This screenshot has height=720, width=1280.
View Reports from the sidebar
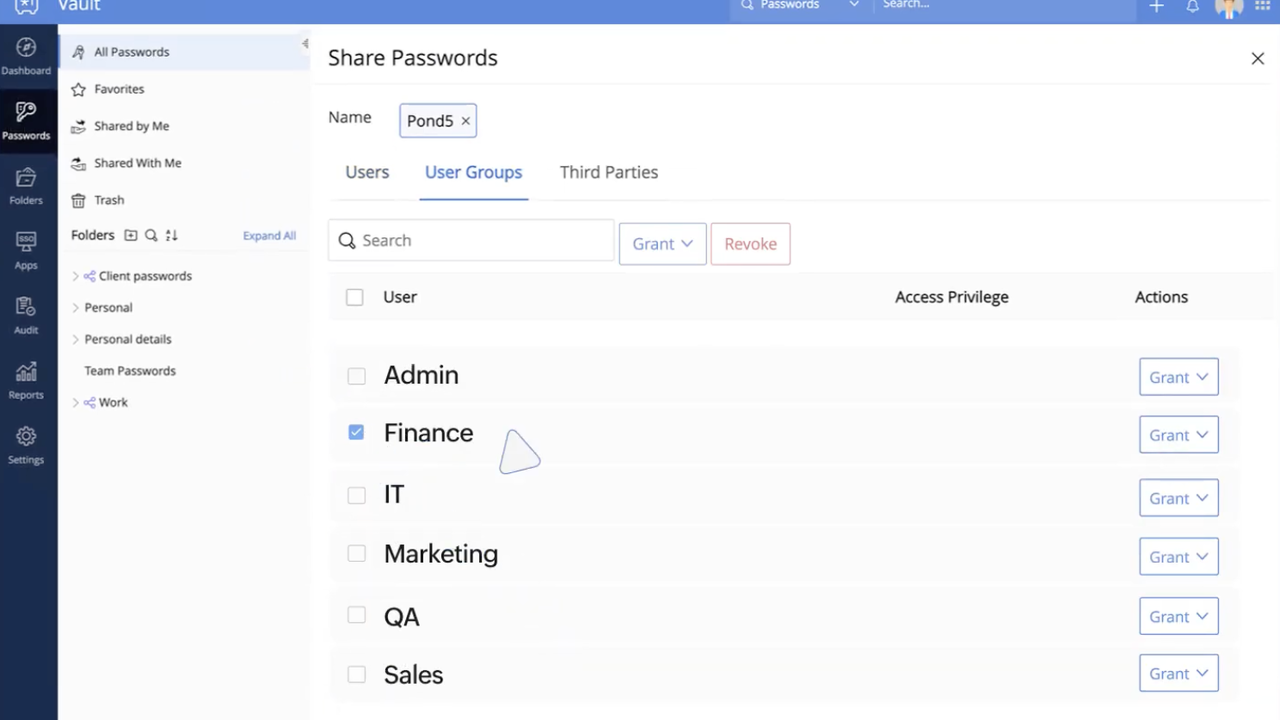[25, 380]
